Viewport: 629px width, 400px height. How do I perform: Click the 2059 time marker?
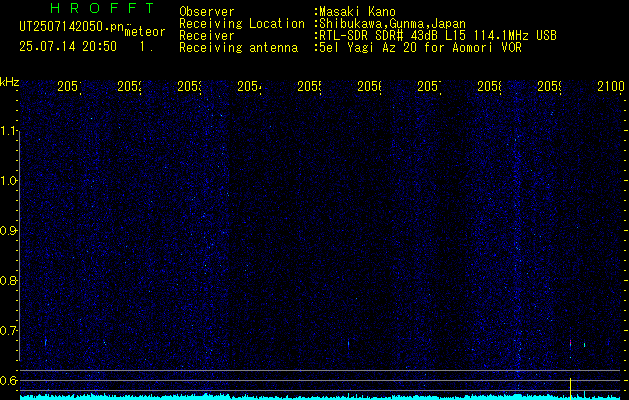coord(550,86)
